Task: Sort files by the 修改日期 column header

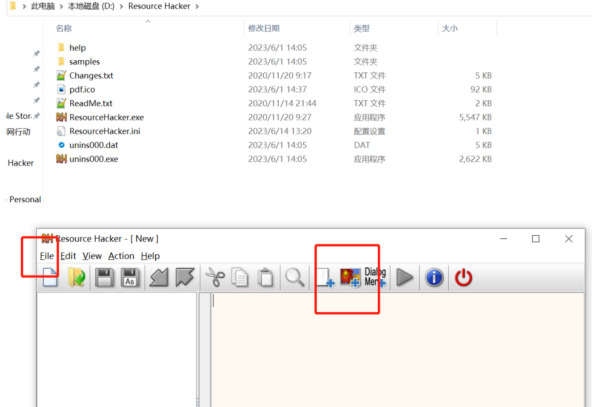Action: [x=264, y=28]
